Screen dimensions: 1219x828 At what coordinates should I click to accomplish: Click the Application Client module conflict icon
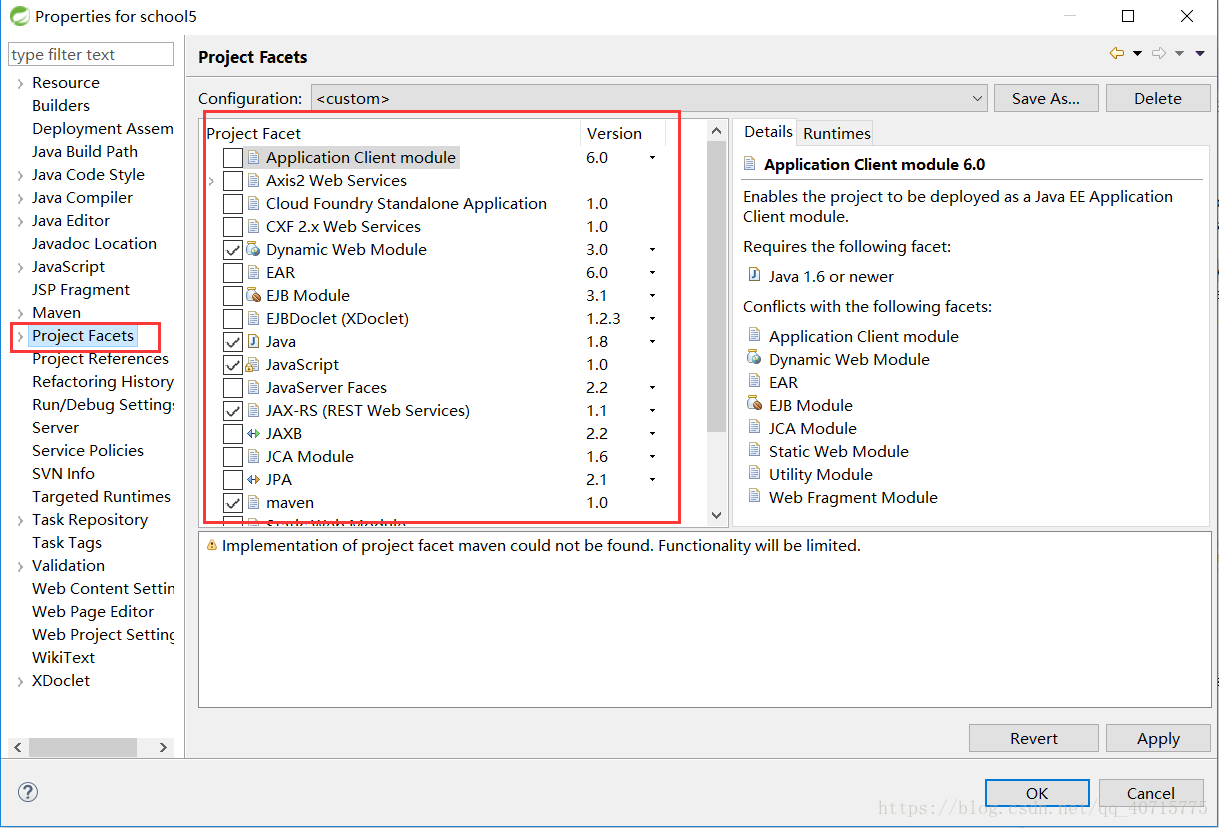754,336
